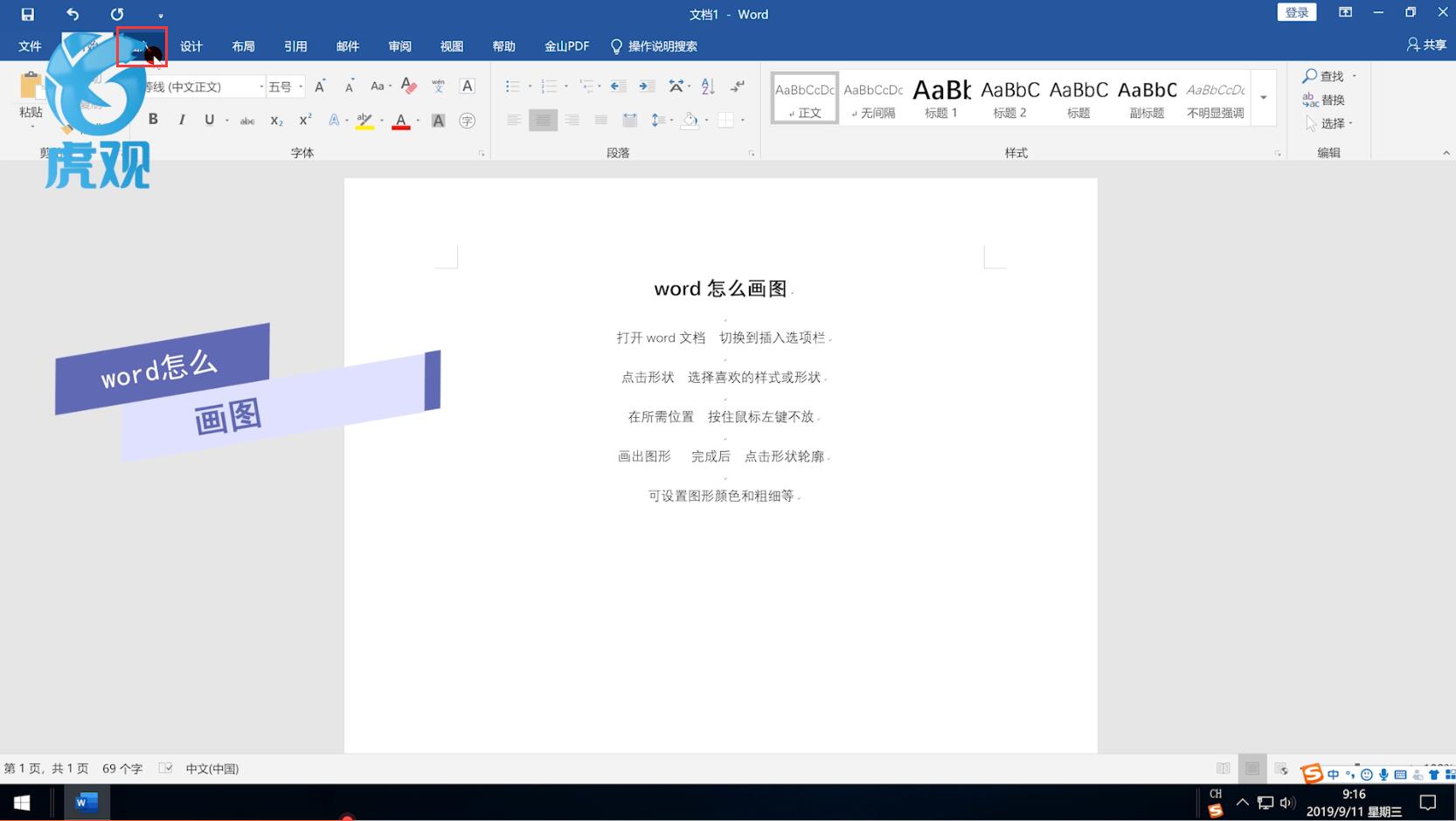Switch to the 审阅 tab
This screenshot has width=1456, height=821.
click(399, 45)
